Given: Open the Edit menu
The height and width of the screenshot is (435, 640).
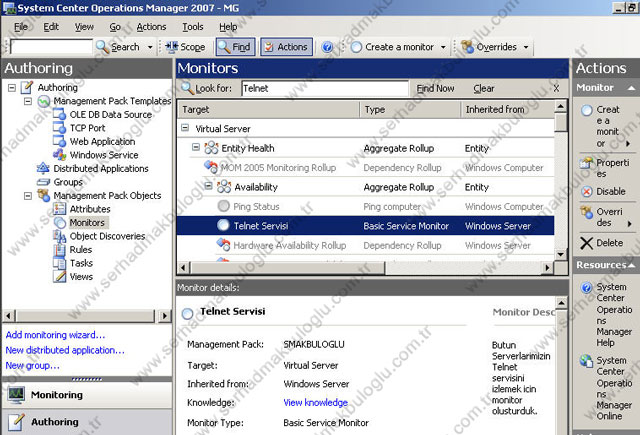Looking at the screenshot, I should pos(51,27).
